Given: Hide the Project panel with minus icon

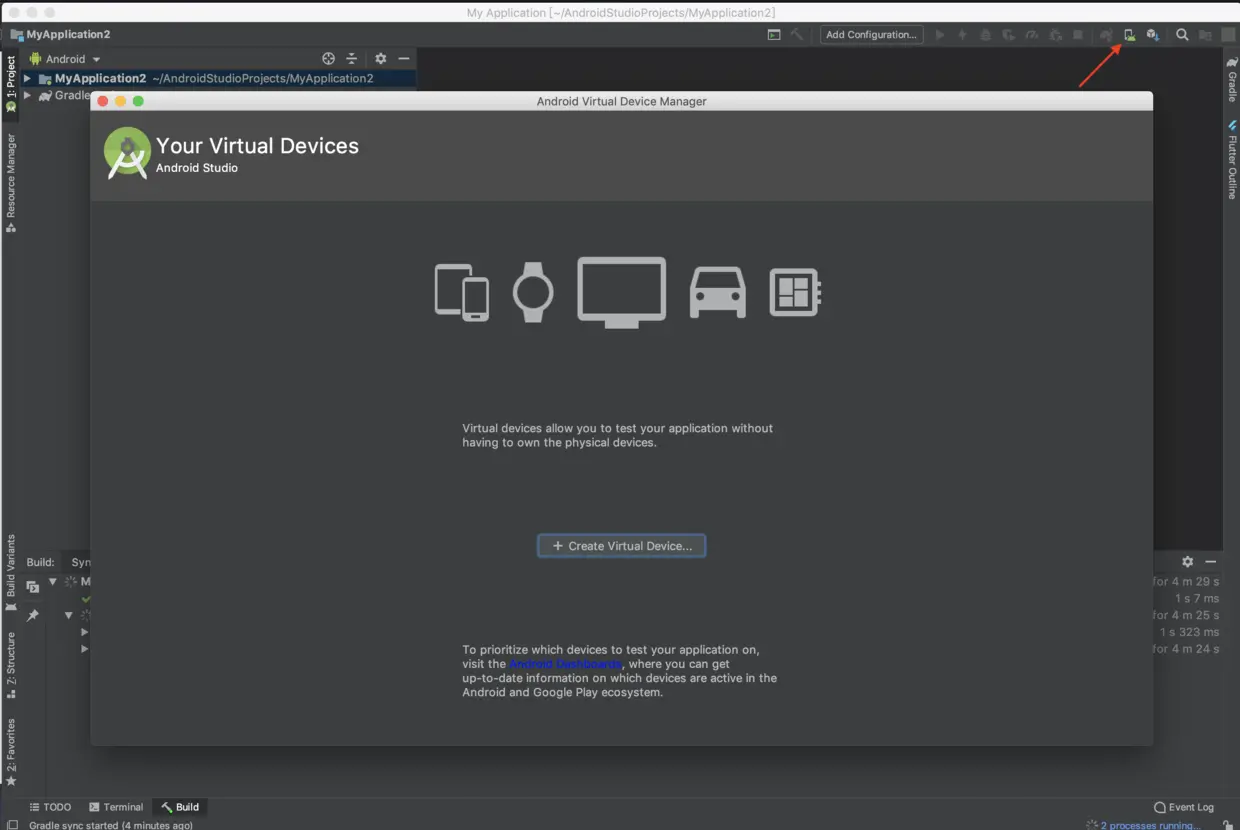Looking at the screenshot, I should pos(403,59).
